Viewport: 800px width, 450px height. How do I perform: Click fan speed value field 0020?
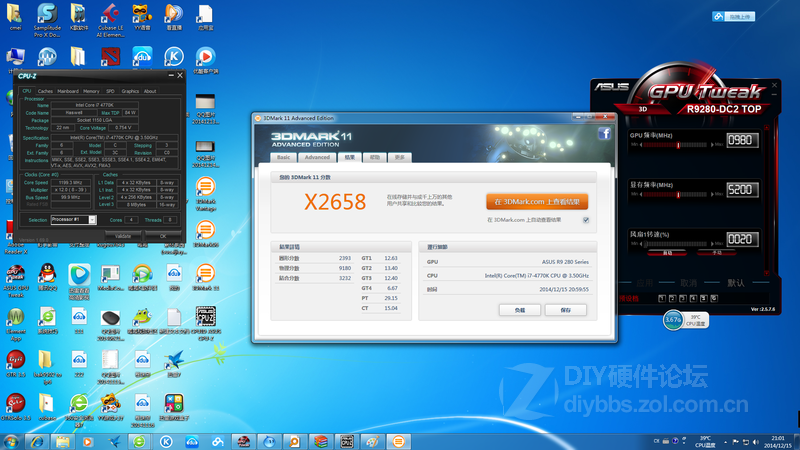click(742, 239)
